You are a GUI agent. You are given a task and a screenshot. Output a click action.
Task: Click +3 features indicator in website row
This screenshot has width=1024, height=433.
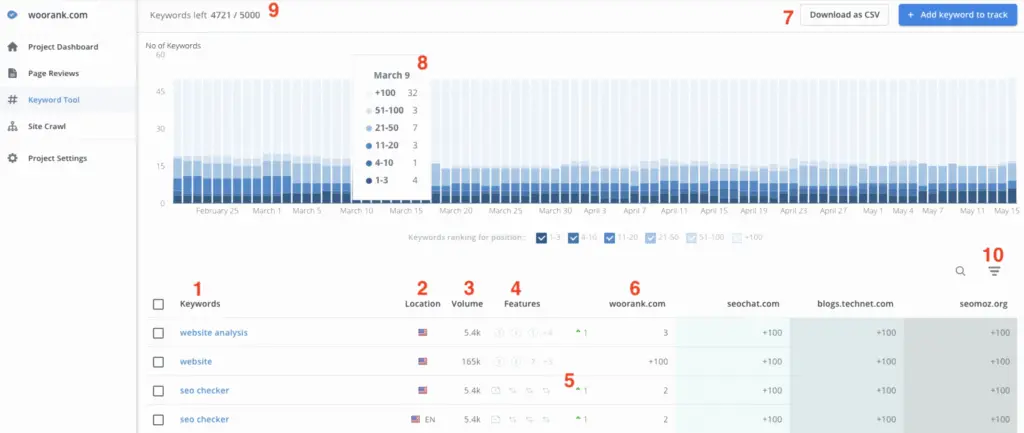click(547, 362)
